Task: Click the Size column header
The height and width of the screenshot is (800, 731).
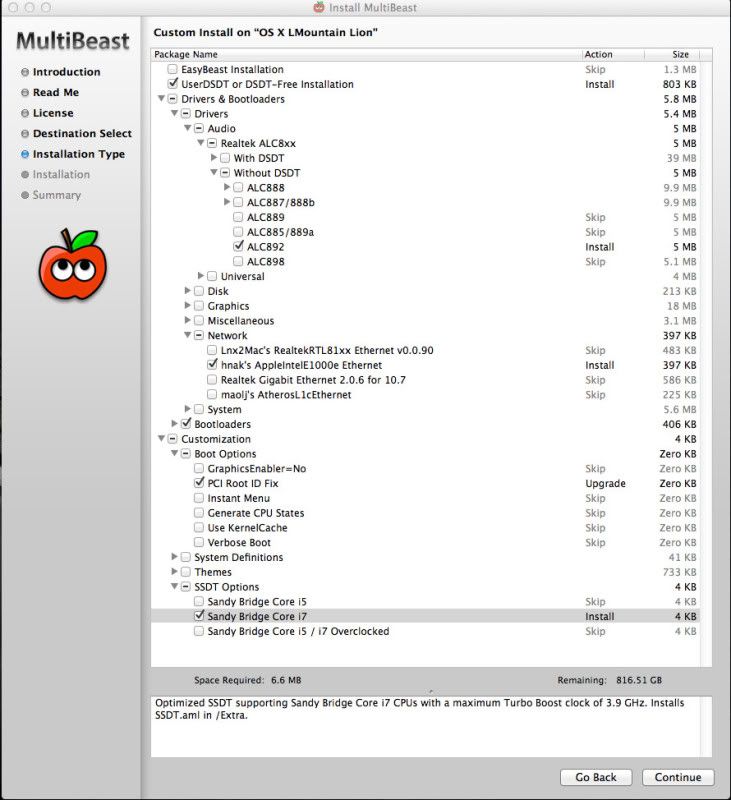Action: (672, 54)
